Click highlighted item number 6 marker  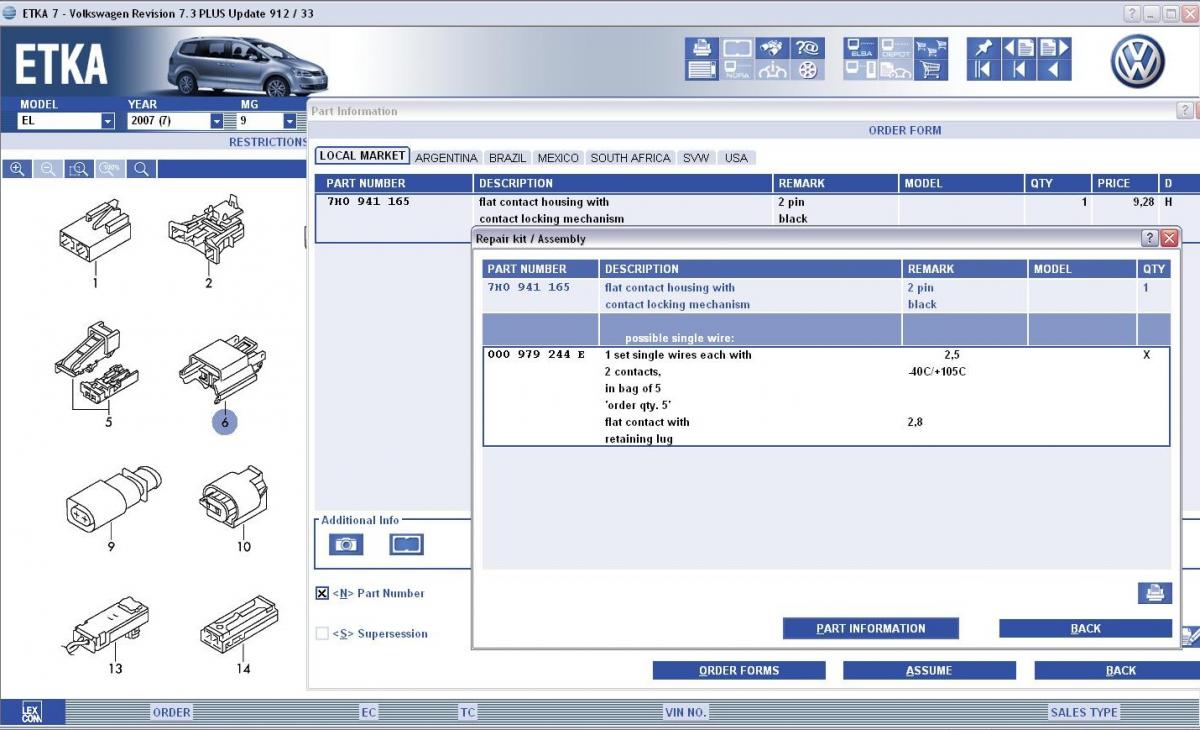225,422
